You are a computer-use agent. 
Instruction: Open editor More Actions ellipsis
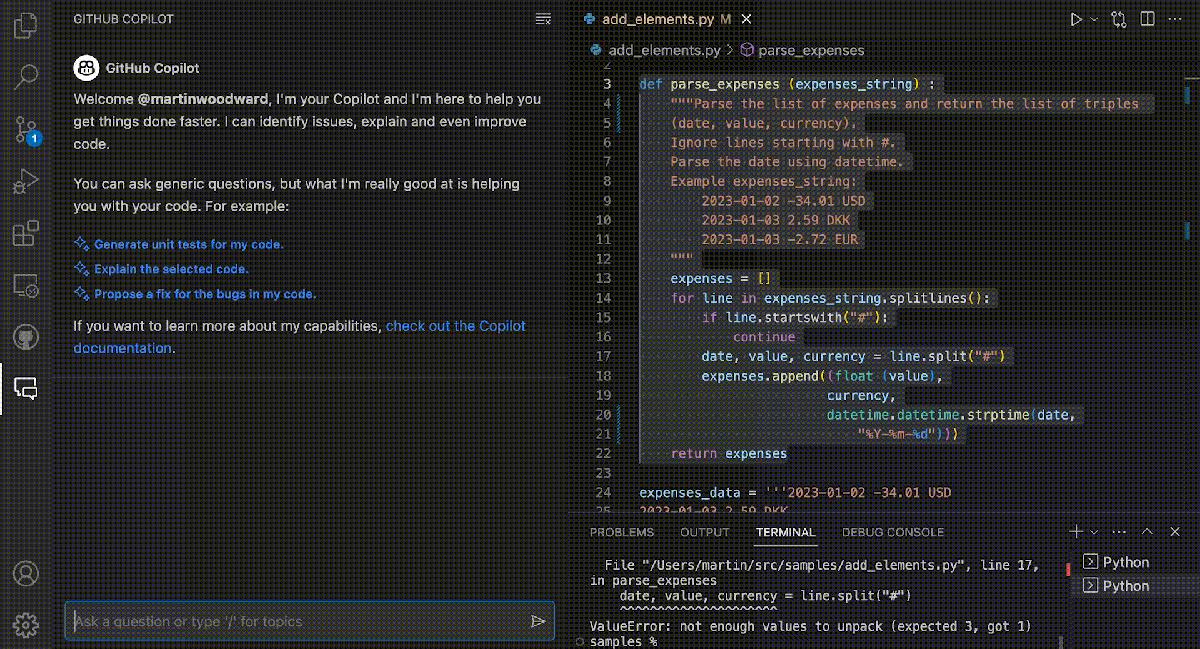point(1176,19)
